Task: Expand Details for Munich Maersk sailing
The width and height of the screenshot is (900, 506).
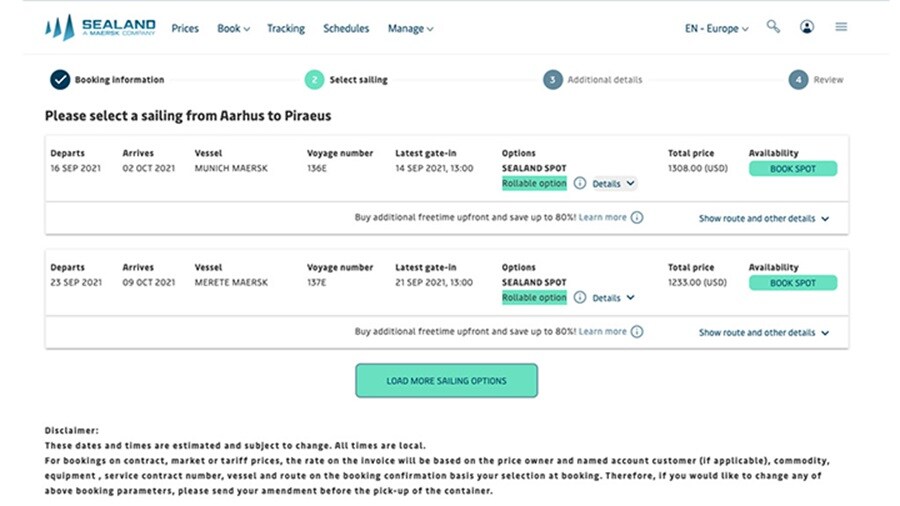Action: pyautogui.click(x=614, y=184)
